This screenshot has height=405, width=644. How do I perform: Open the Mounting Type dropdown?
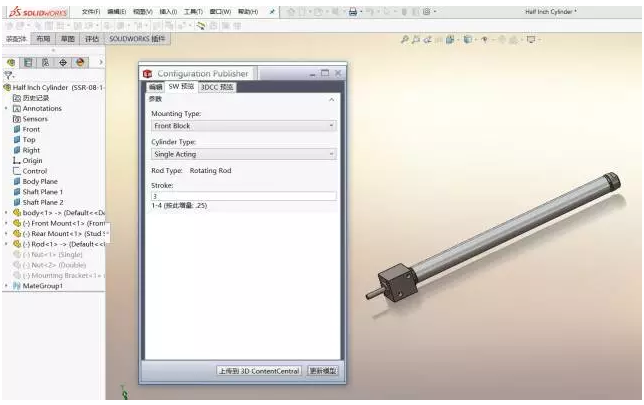244,126
